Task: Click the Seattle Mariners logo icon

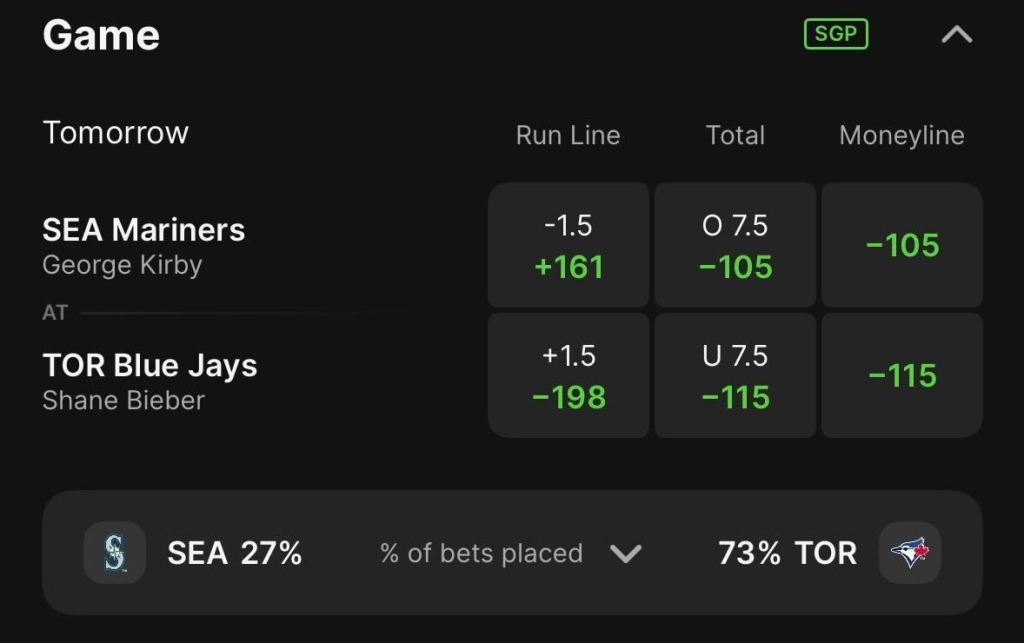Action: 114,552
